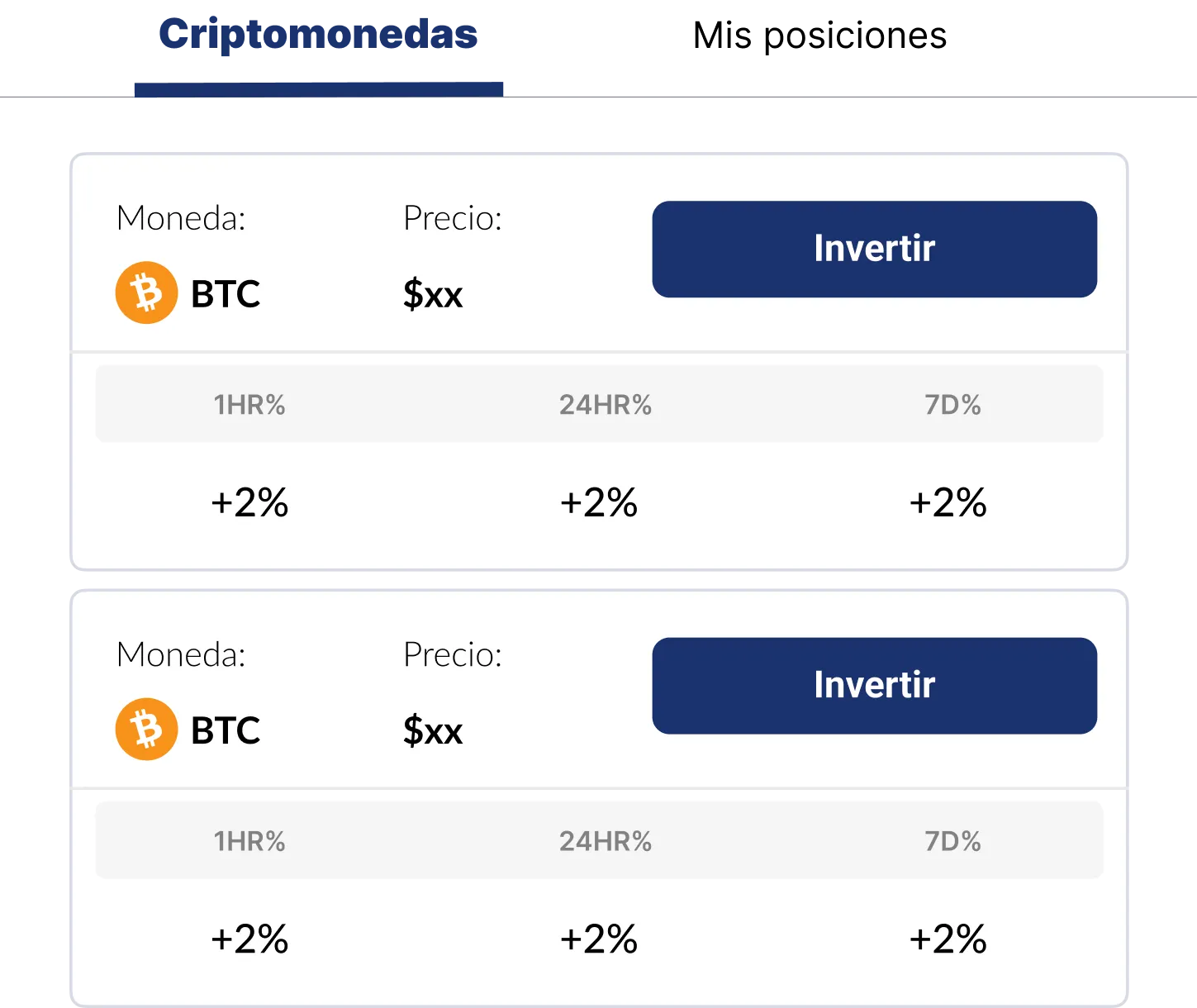The height and width of the screenshot is (1008, 1197).
Task: Choose the 7D% header in second card
Action: pos(952,841)
